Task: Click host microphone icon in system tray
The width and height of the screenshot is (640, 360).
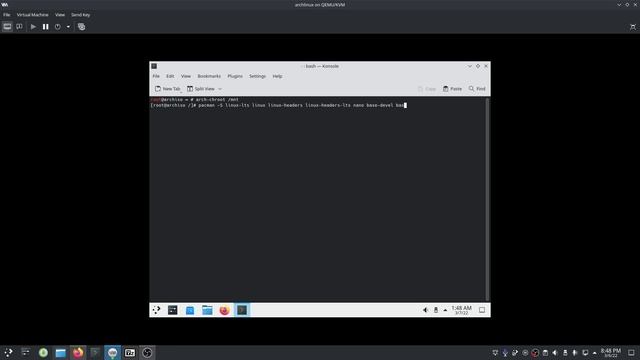Action: (x=505, y=353)
